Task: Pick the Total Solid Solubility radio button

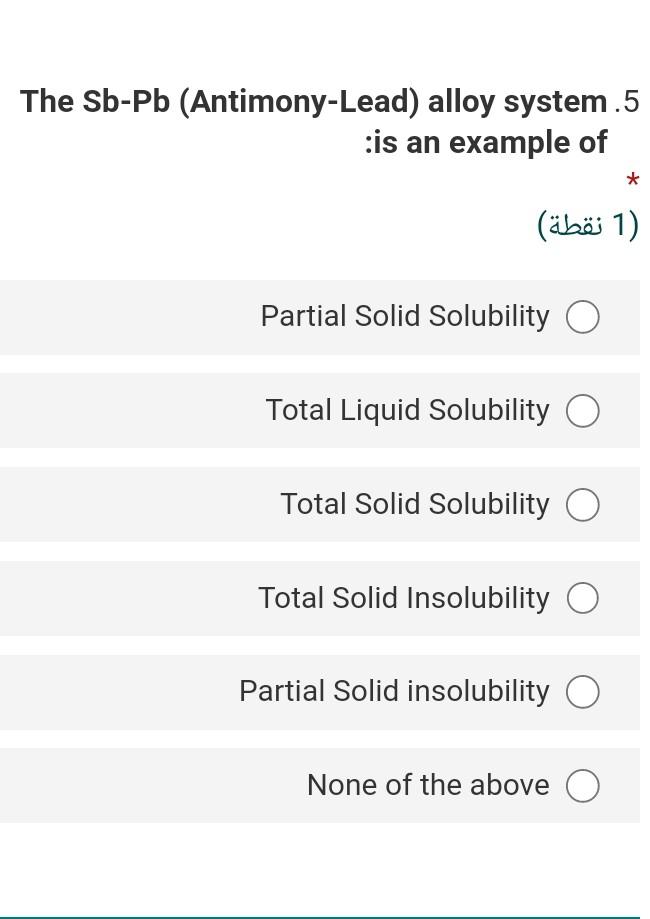Action: coord(583,505)
